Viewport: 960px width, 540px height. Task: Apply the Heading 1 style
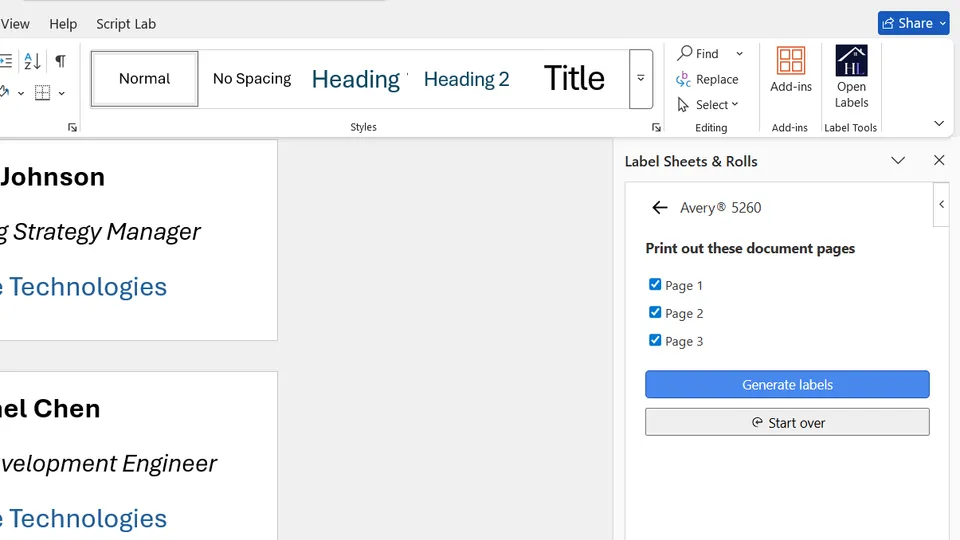[x=357, y=78]
